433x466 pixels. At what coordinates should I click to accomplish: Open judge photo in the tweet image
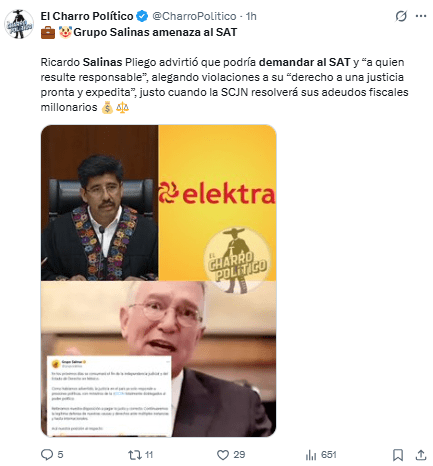100,203
